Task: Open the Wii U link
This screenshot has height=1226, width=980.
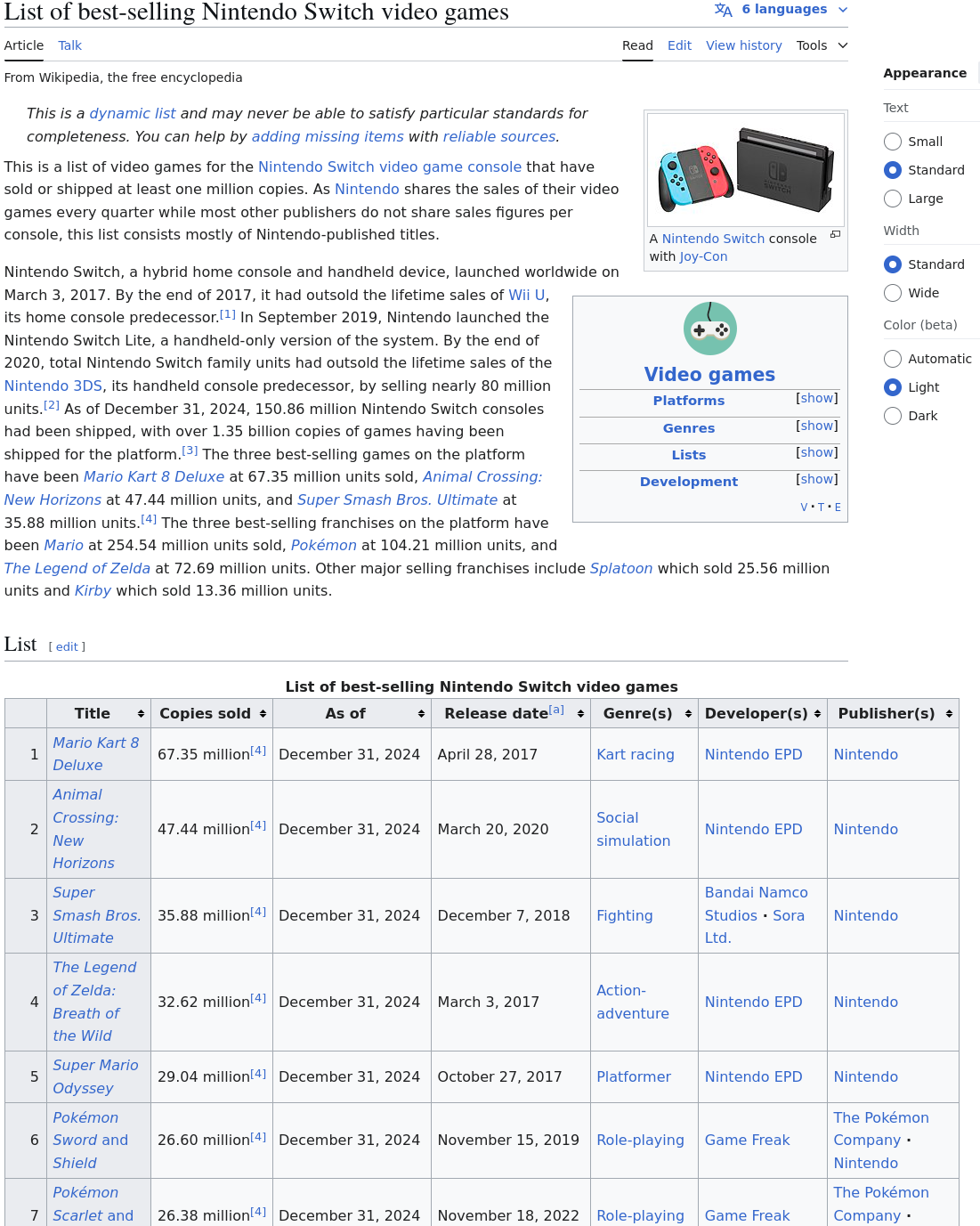Action: pos(527,296)
